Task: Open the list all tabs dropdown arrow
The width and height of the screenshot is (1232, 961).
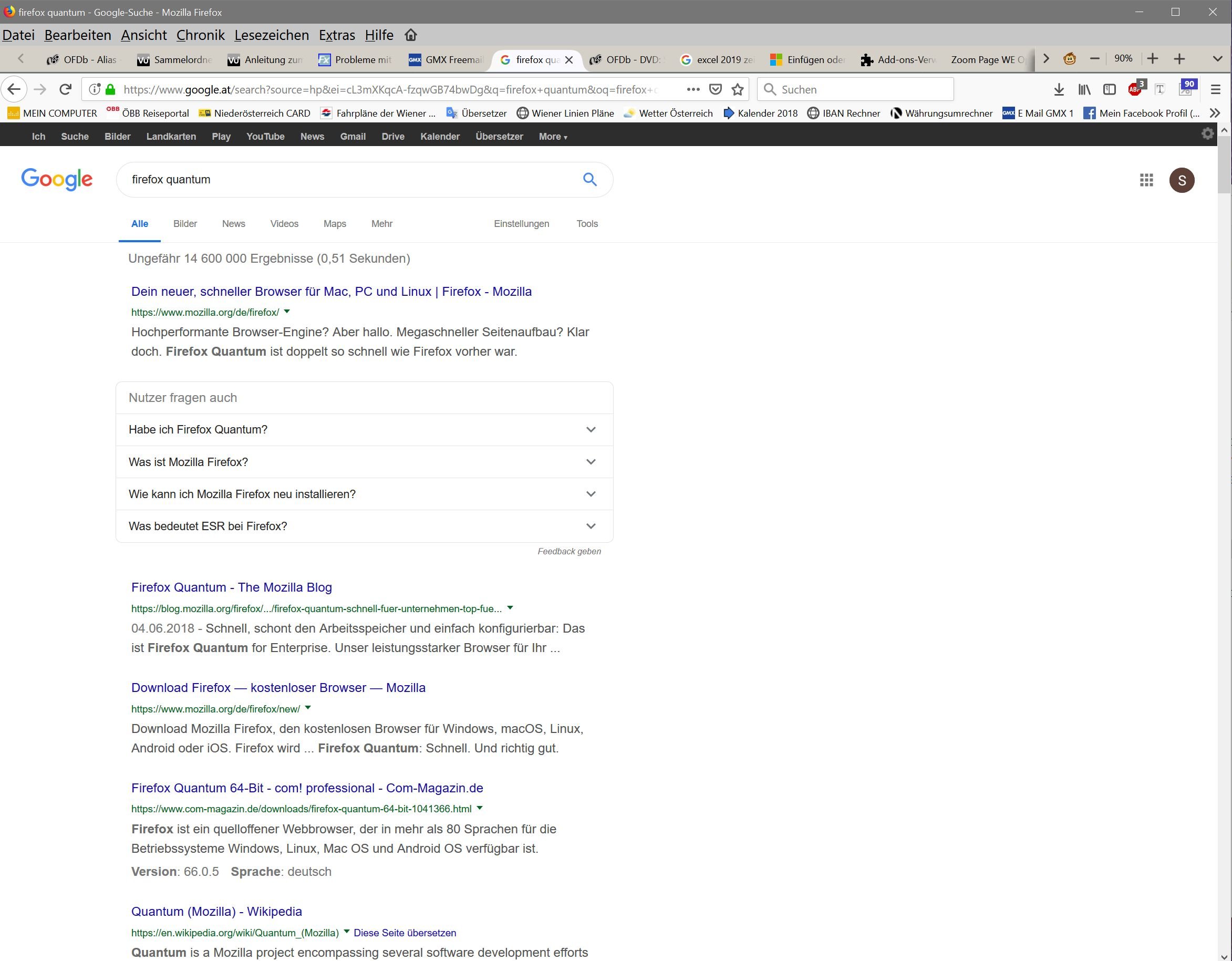Action: coord(1217,59)
